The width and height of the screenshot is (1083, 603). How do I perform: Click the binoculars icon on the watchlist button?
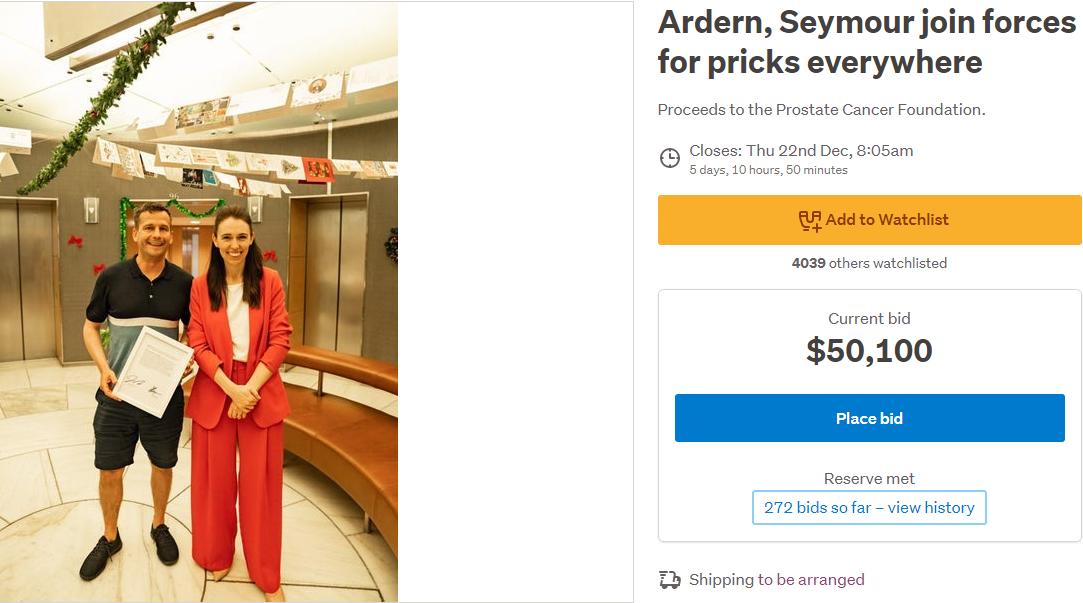(809, 220)
